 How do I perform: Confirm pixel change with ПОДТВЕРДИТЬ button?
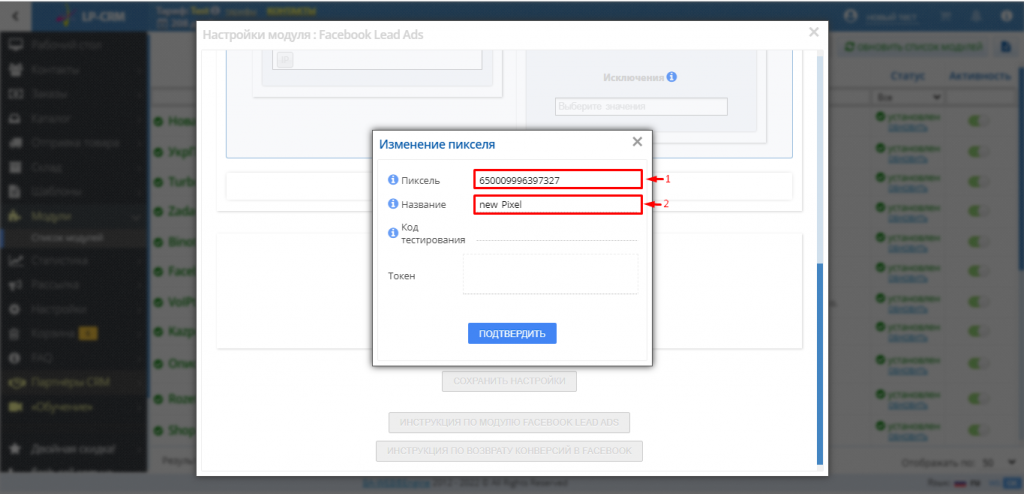point(512,333)
